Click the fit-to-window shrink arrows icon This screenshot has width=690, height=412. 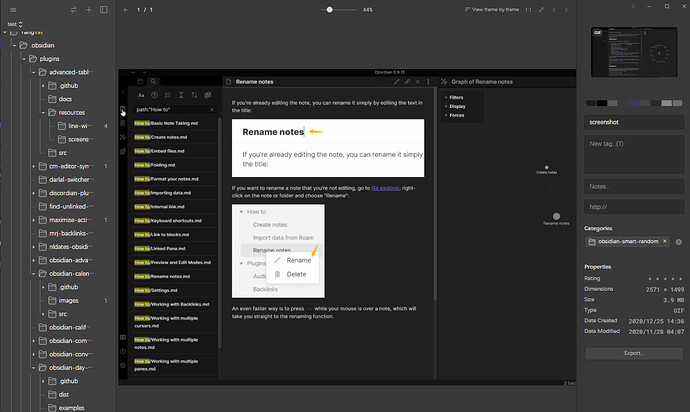541,10
